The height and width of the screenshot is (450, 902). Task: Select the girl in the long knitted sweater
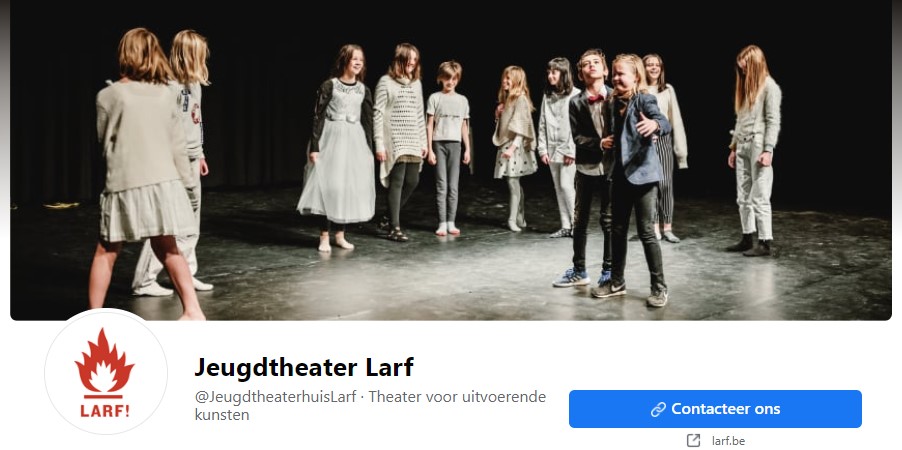(x=401, y=141)
